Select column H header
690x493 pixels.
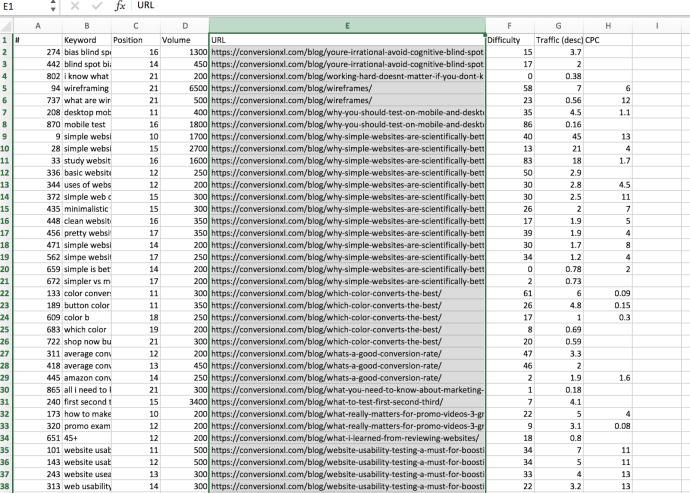608,26
